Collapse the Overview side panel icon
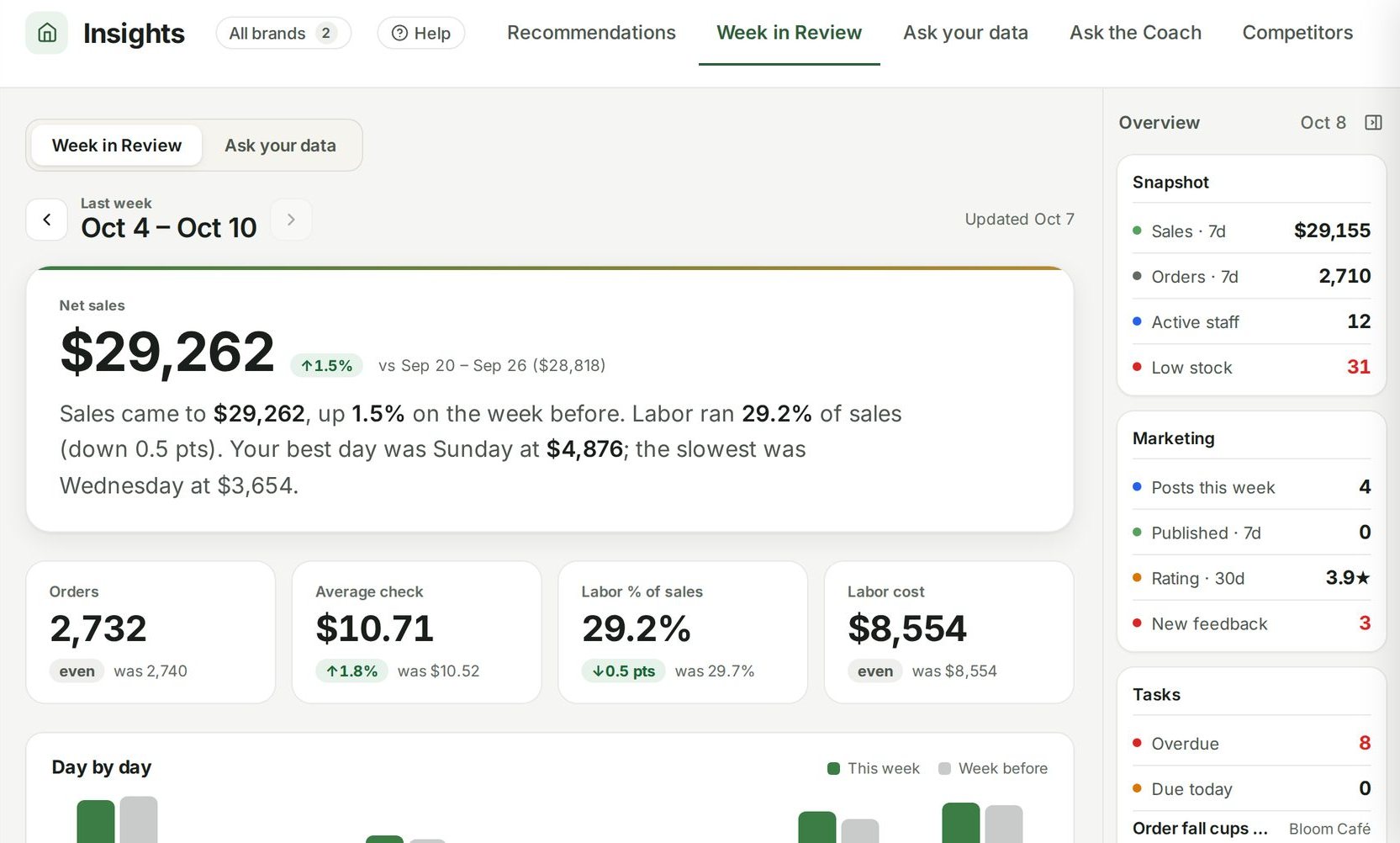 [1373, 123]
